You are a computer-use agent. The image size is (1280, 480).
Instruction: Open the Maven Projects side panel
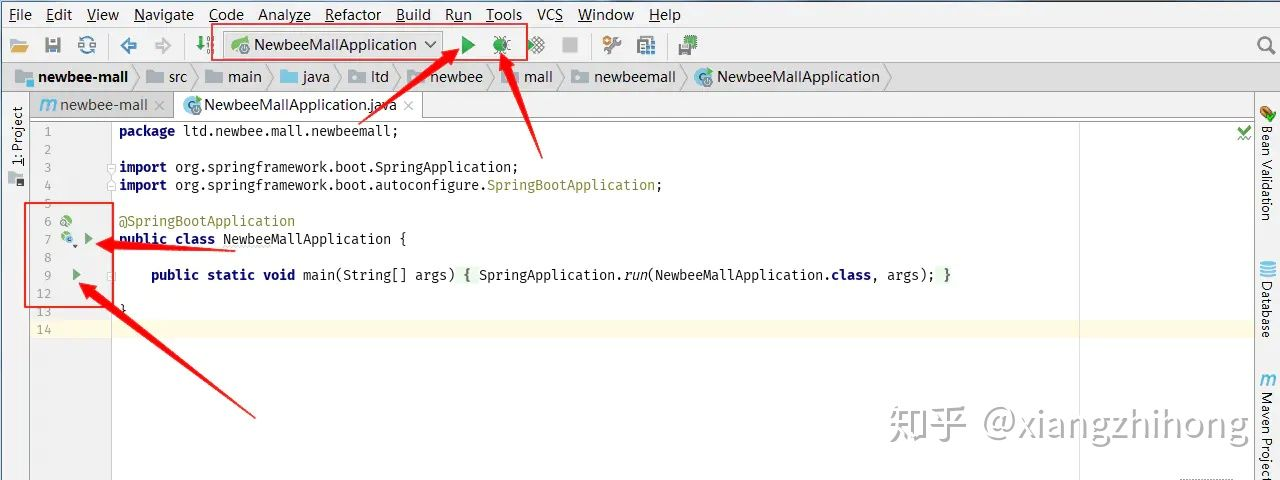(1267, 425)
